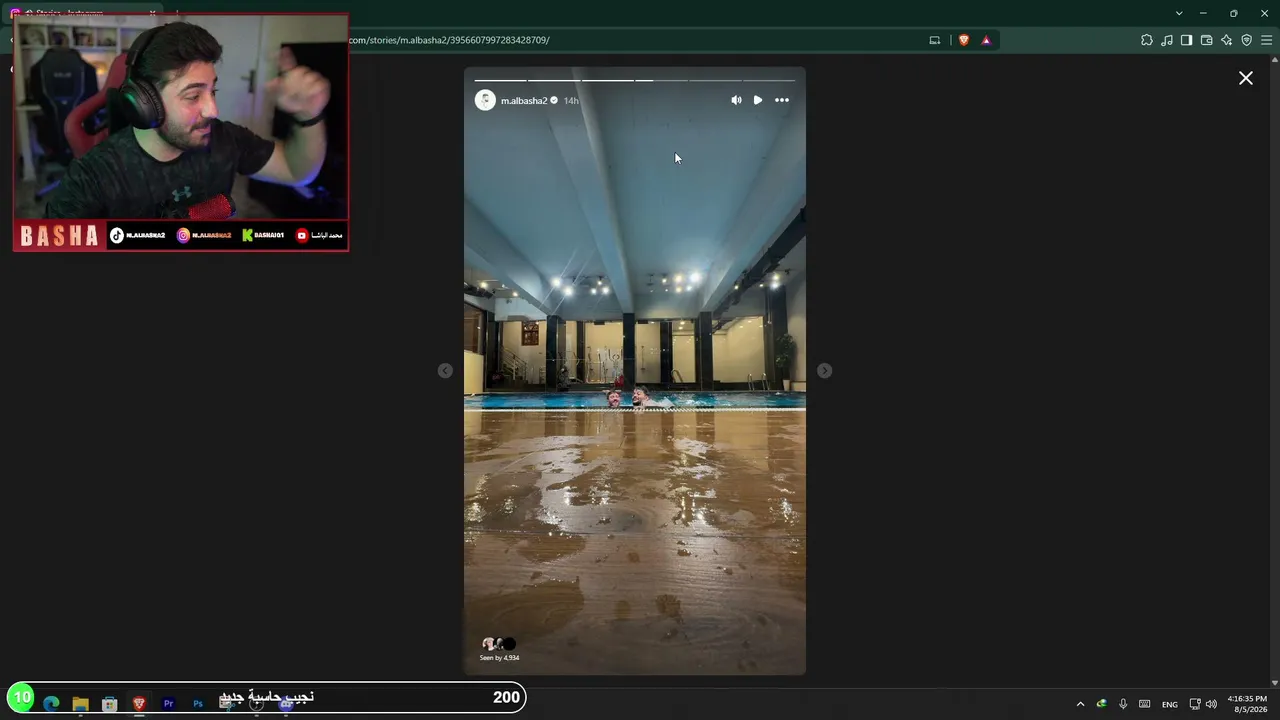Open the m.albasha2 profile link in story header
This screenshot has height=720, width=1280.
[524, 101]
